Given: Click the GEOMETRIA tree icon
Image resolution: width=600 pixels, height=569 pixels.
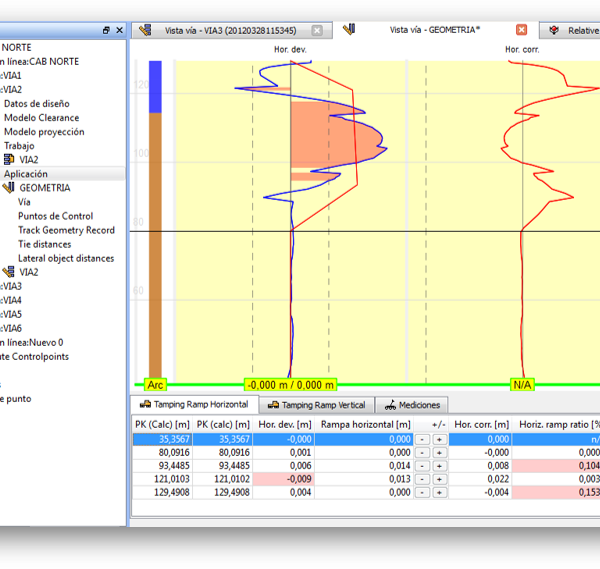Looking at the screenshot, I should pyautogui.click(x=9, y=188).
